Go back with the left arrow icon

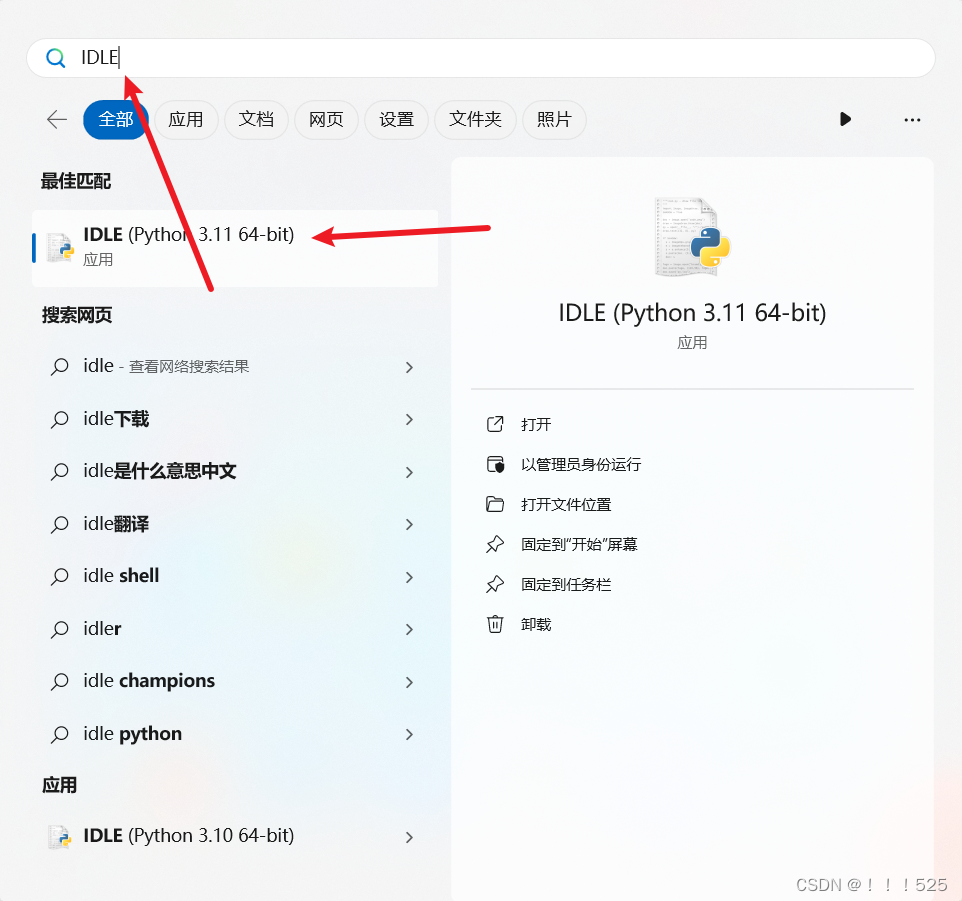(x=56, y=120)
